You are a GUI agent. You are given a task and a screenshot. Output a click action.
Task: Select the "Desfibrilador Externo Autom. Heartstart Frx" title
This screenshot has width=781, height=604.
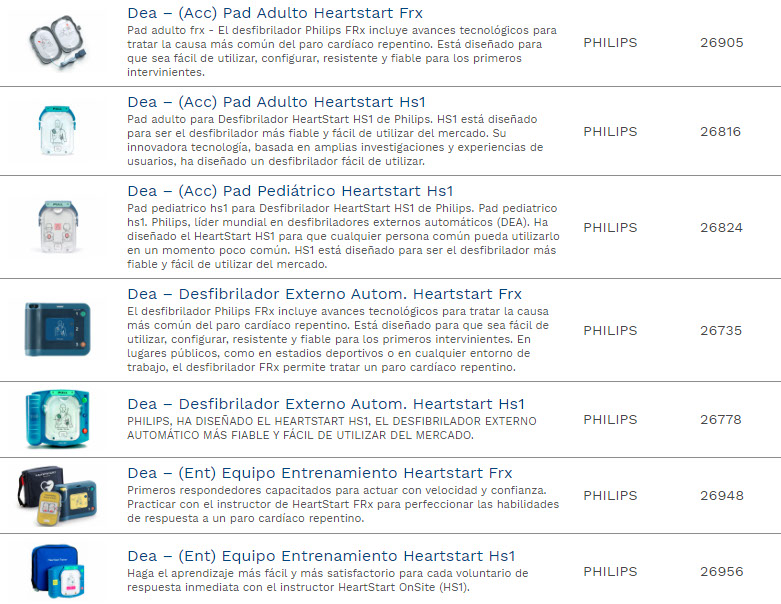click(325, 294)
